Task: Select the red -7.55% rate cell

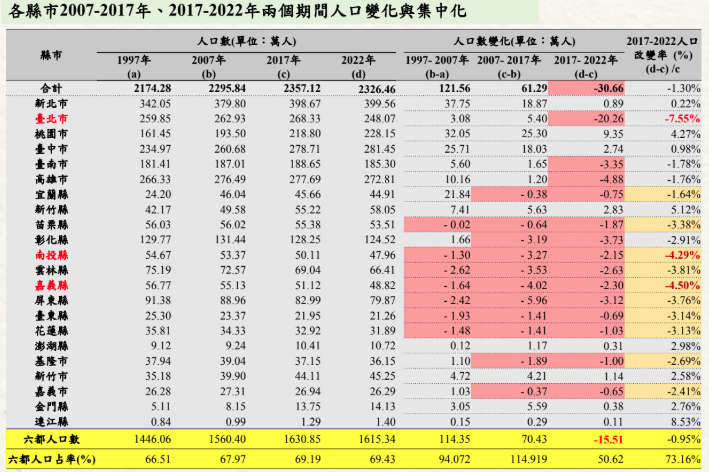Action: pyautogui.click(x=682, y=119)
